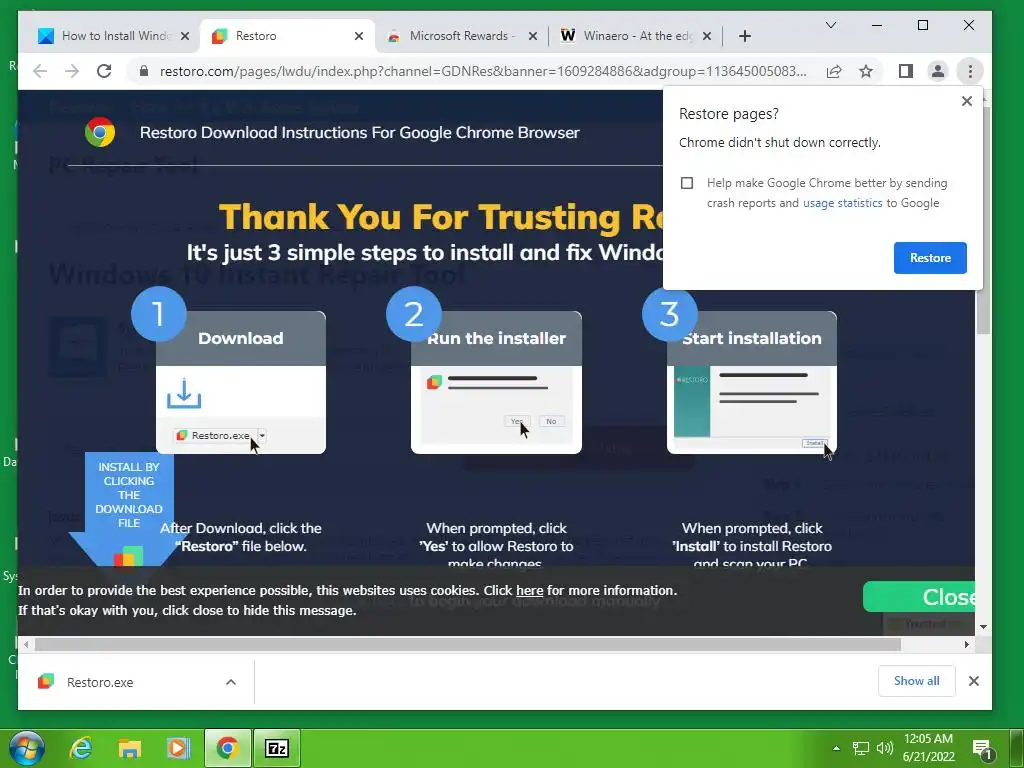
Task: Click the vertical page scrollbar thumb
Action: [984, 221]
